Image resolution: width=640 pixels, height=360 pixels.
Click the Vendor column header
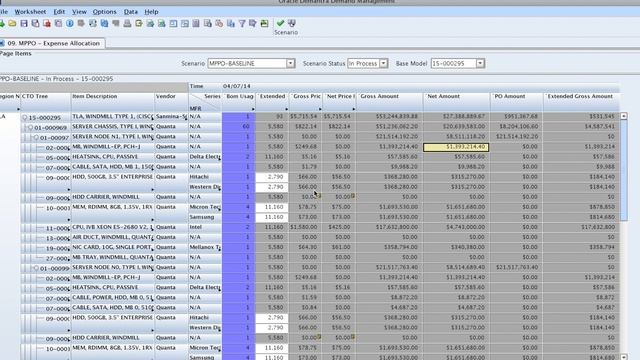(x=171, y=102)
